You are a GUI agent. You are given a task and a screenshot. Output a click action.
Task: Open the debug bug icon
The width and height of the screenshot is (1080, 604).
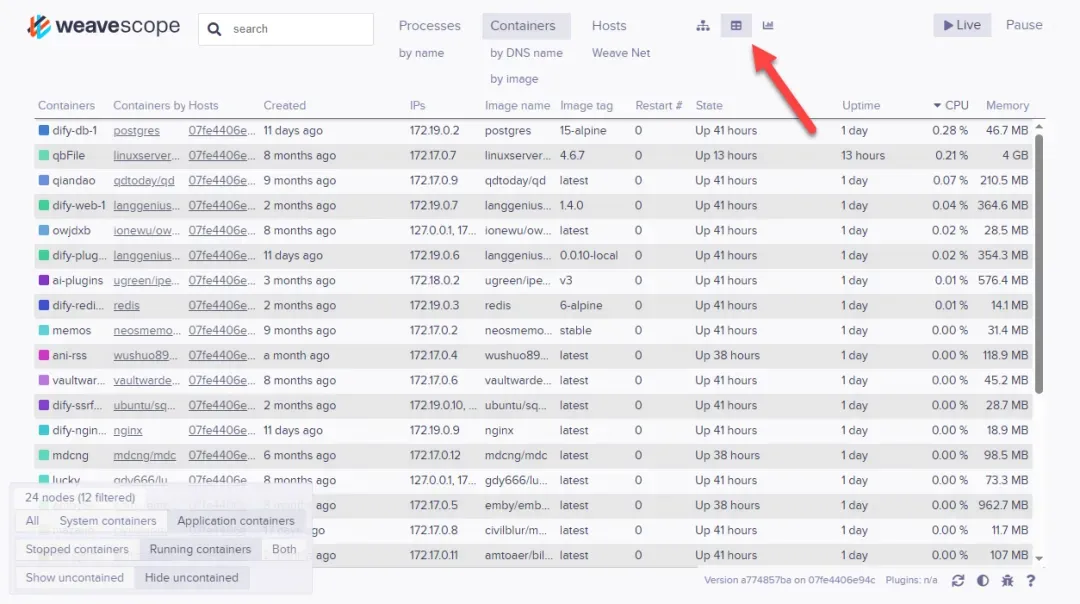tap(1007, 581)
